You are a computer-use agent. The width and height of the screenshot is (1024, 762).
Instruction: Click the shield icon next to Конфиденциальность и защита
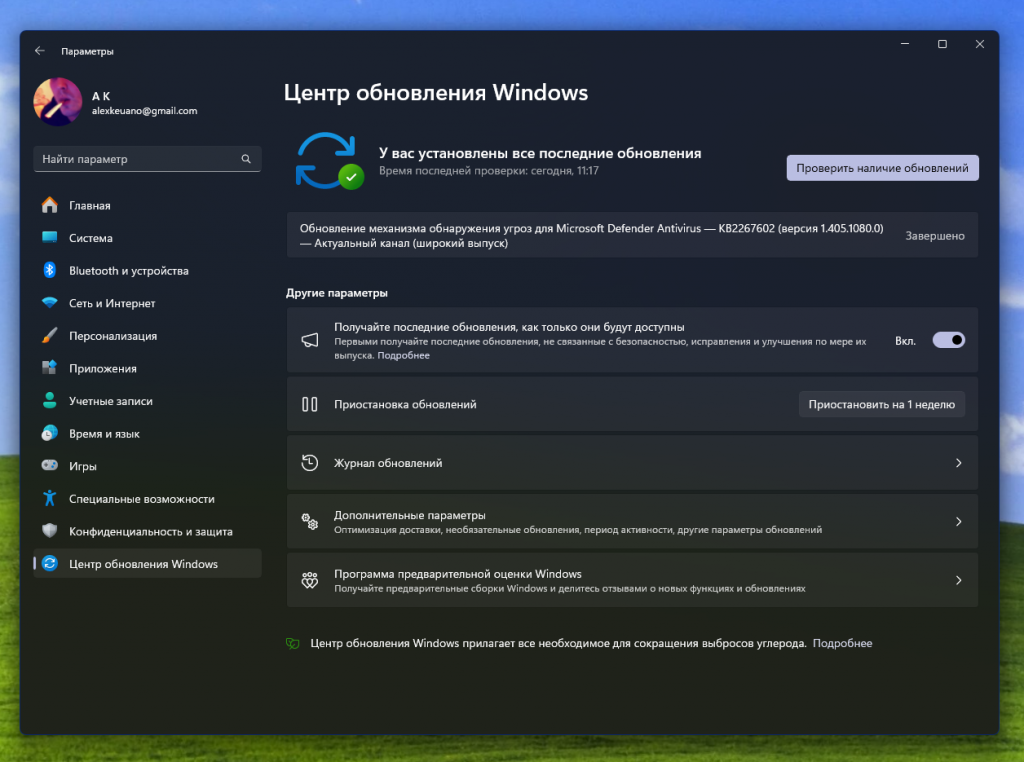tap(50, 530)
